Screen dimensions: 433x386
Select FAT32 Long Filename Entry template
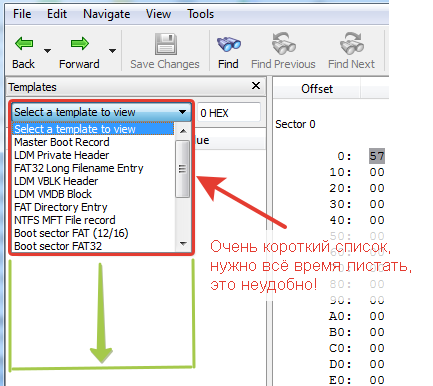click(93, 168)
